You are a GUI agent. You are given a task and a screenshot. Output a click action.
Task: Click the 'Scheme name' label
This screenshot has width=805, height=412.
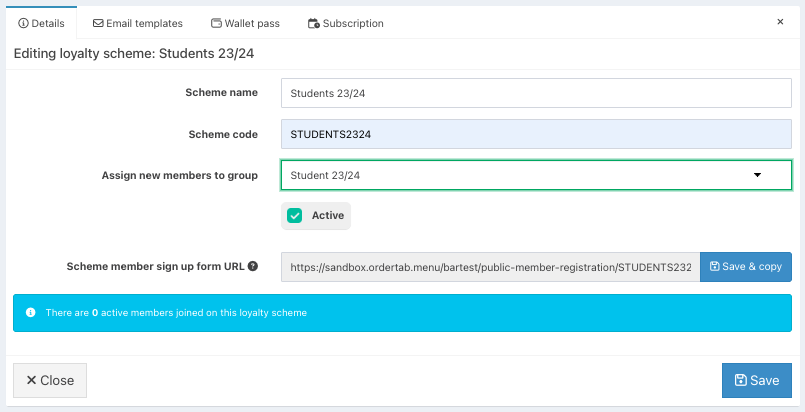pyautogui.click(x=221, y=92)
